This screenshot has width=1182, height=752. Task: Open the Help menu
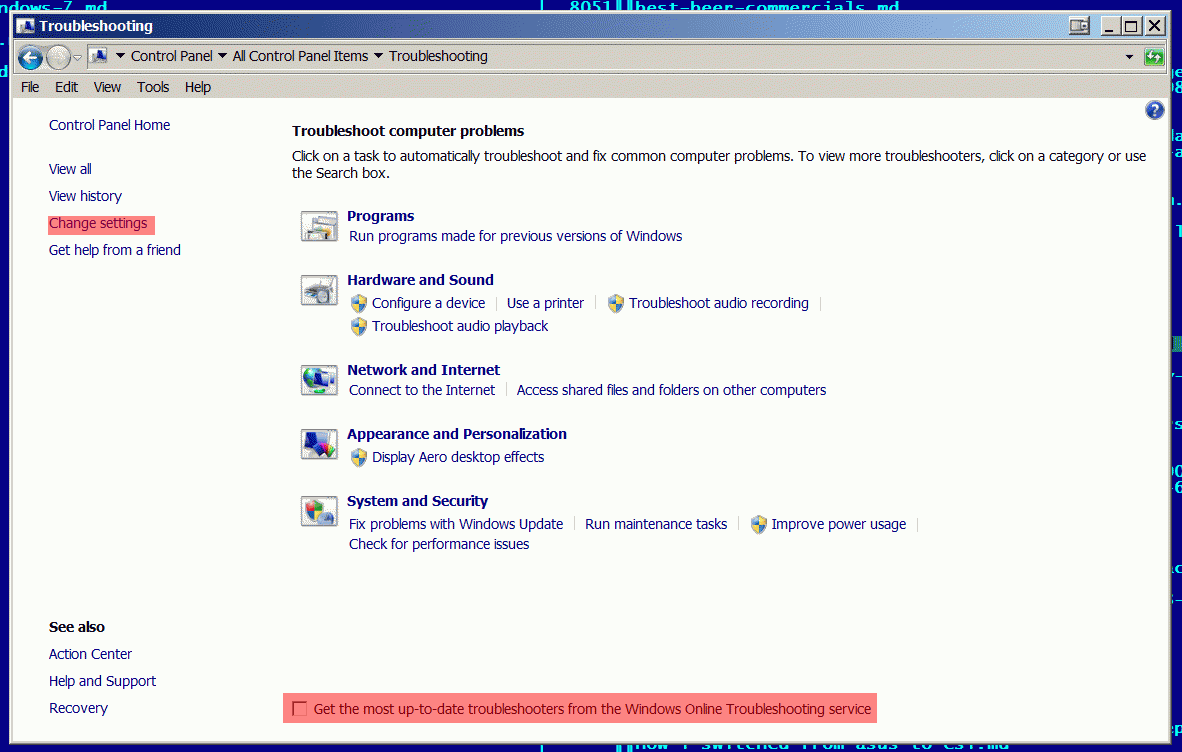coord(198,87)
